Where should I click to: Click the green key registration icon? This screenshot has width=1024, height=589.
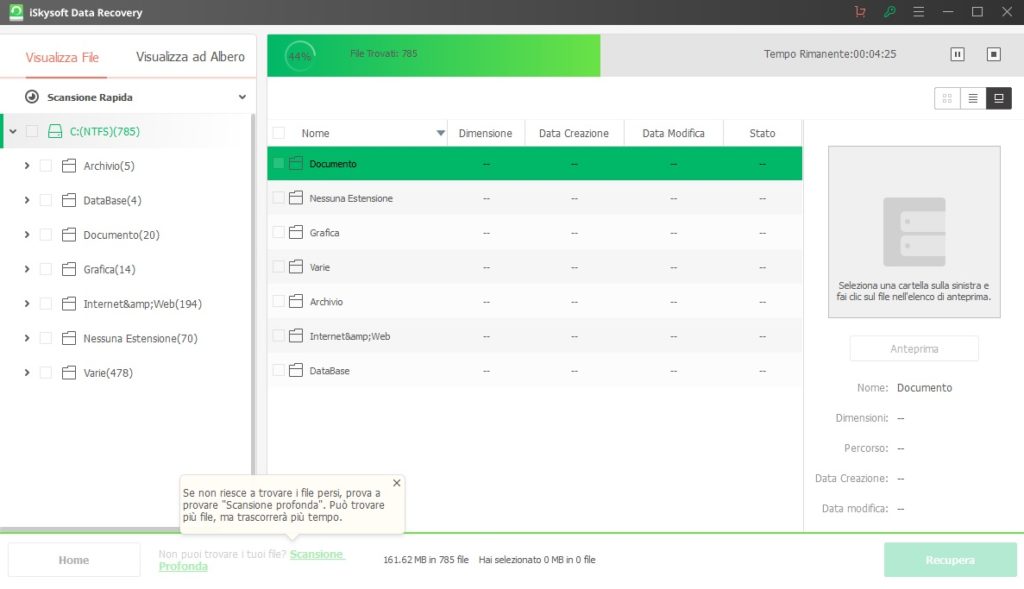889,12
